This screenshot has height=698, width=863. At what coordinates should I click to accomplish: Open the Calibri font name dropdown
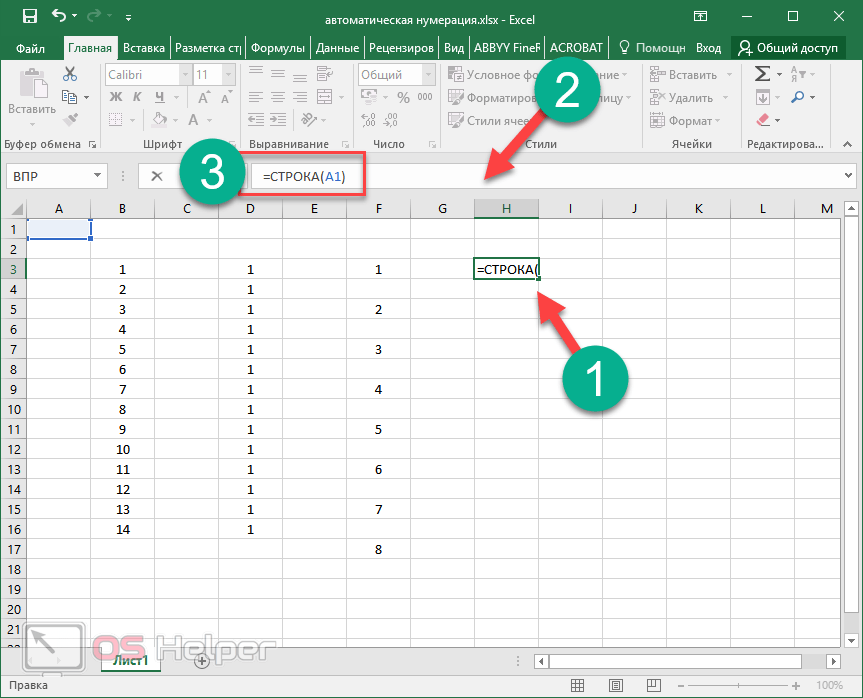coord(185,75)
